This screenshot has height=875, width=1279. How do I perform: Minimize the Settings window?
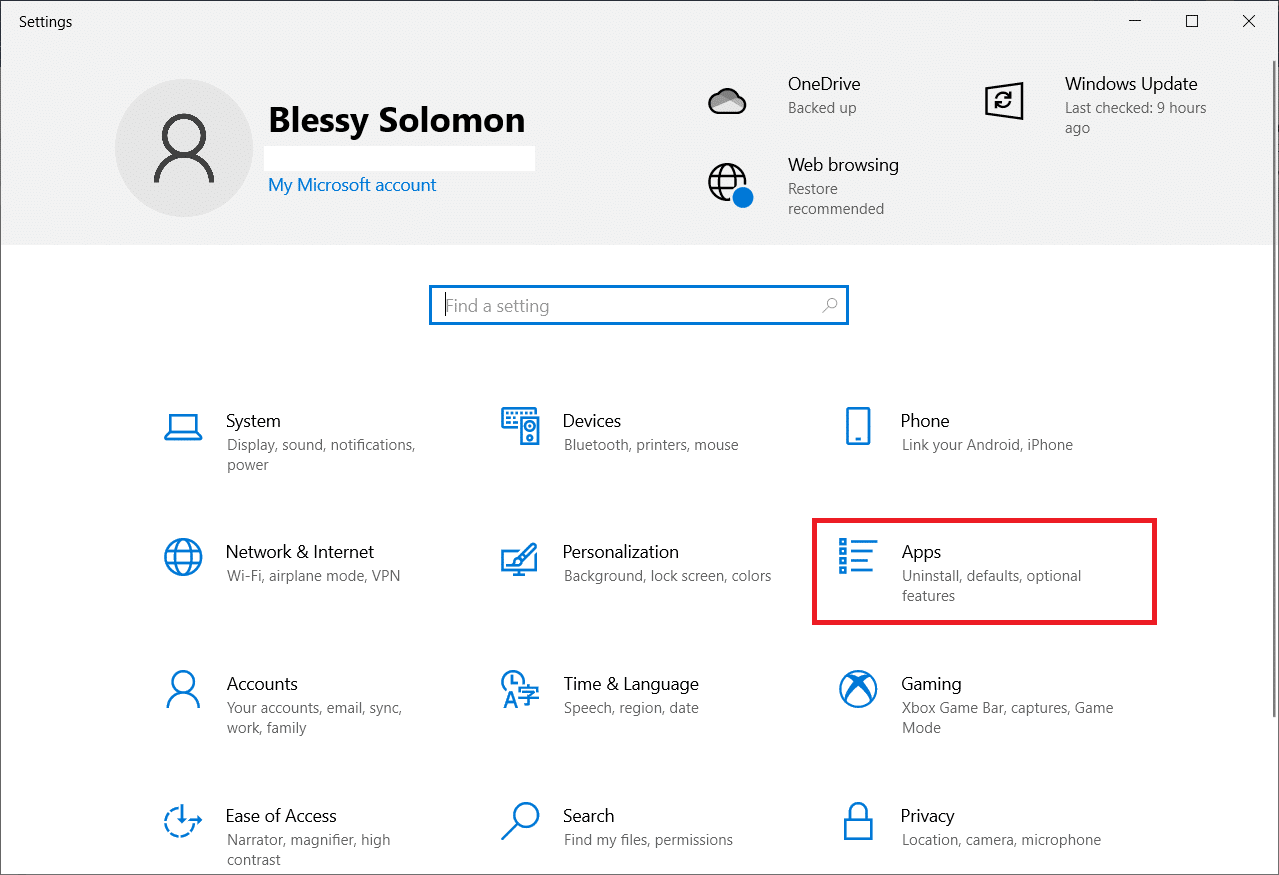point(1134,21)
